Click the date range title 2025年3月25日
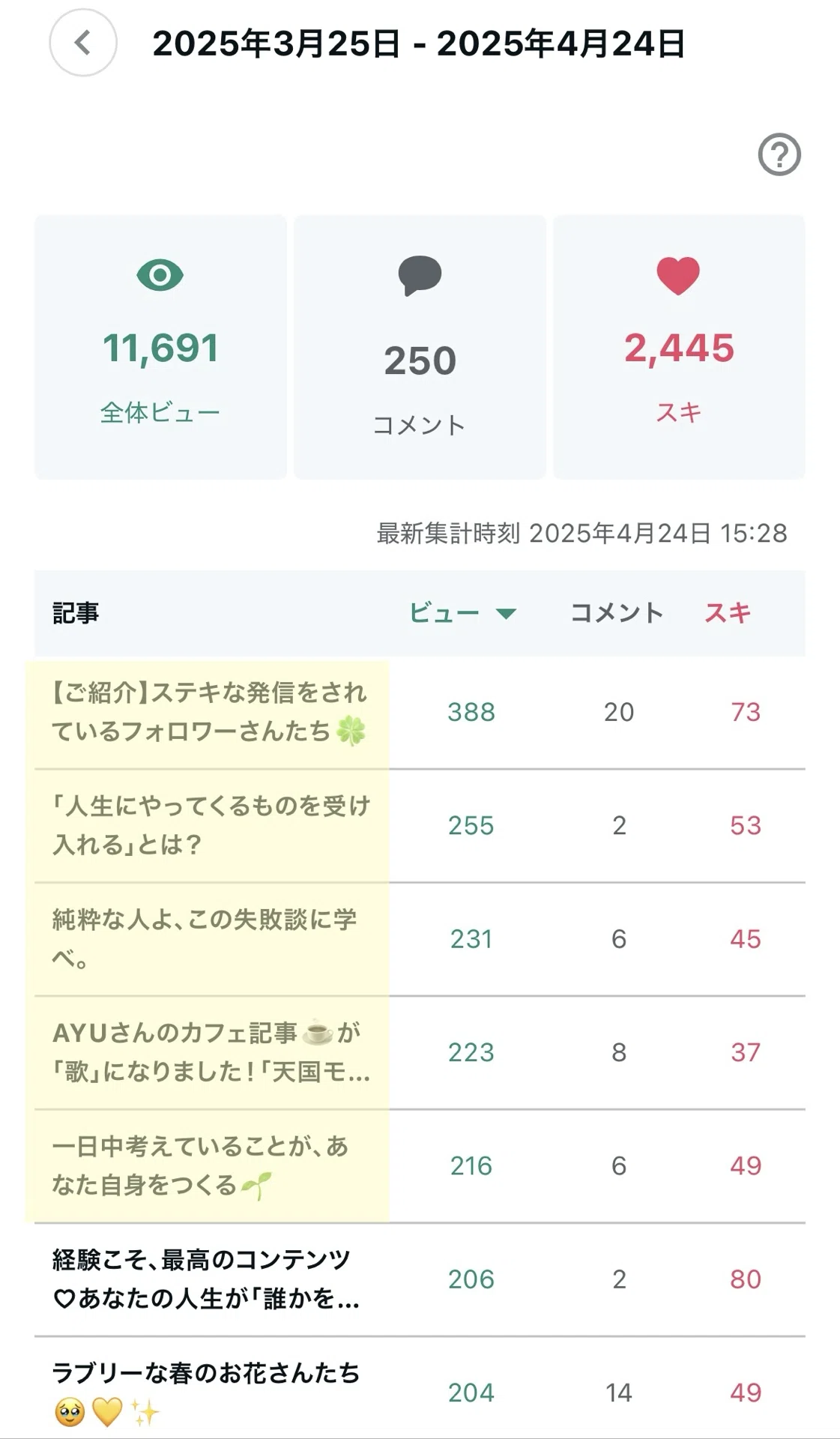This screenshot has height=1439, width=840. 277,43
